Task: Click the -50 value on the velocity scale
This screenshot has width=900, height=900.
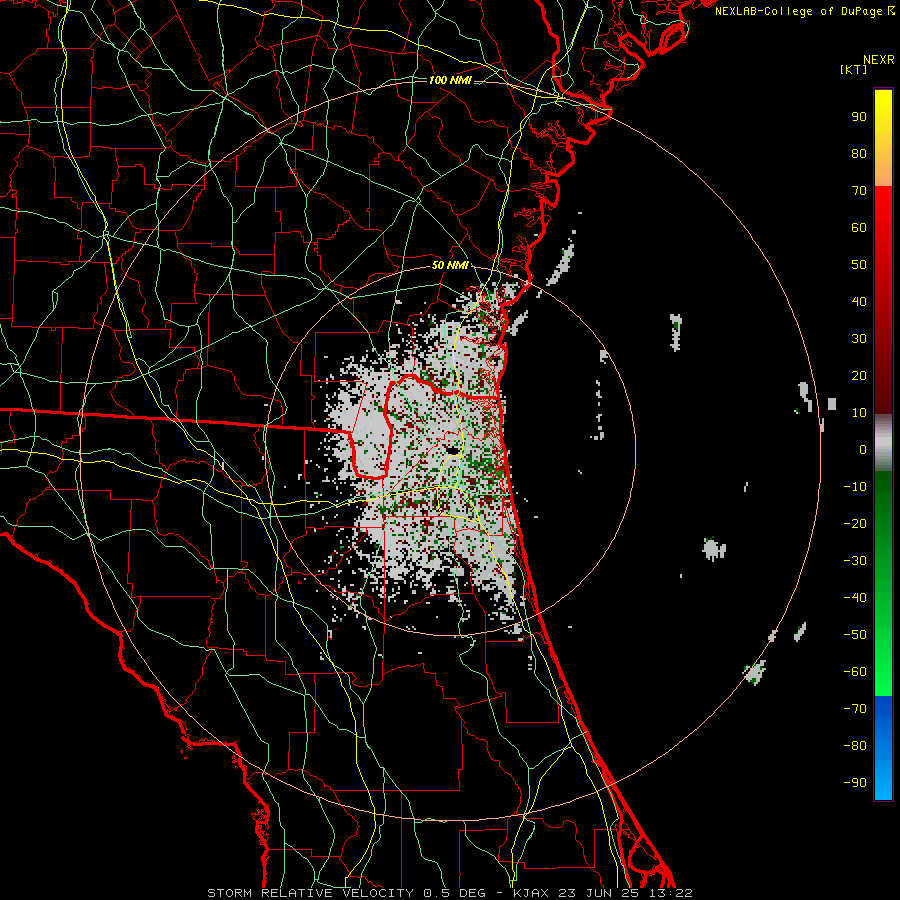Action: (x=855, y=635)
